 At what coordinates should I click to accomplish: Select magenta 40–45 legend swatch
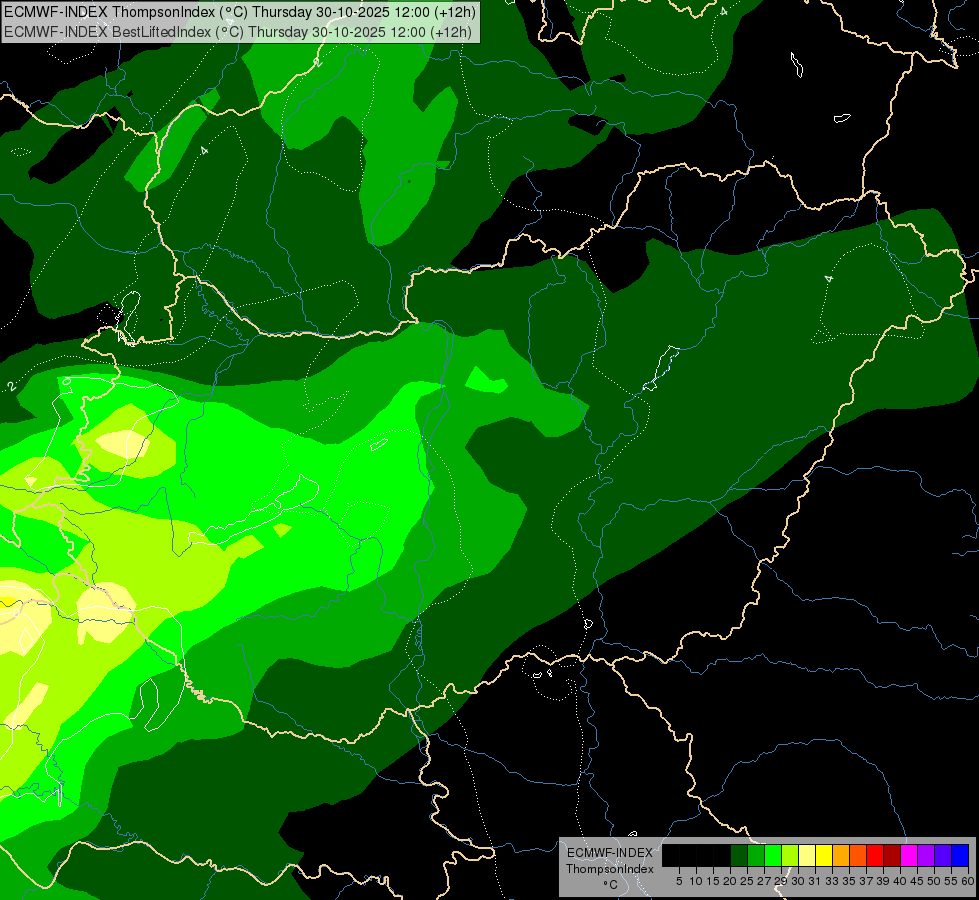[910, 855]
